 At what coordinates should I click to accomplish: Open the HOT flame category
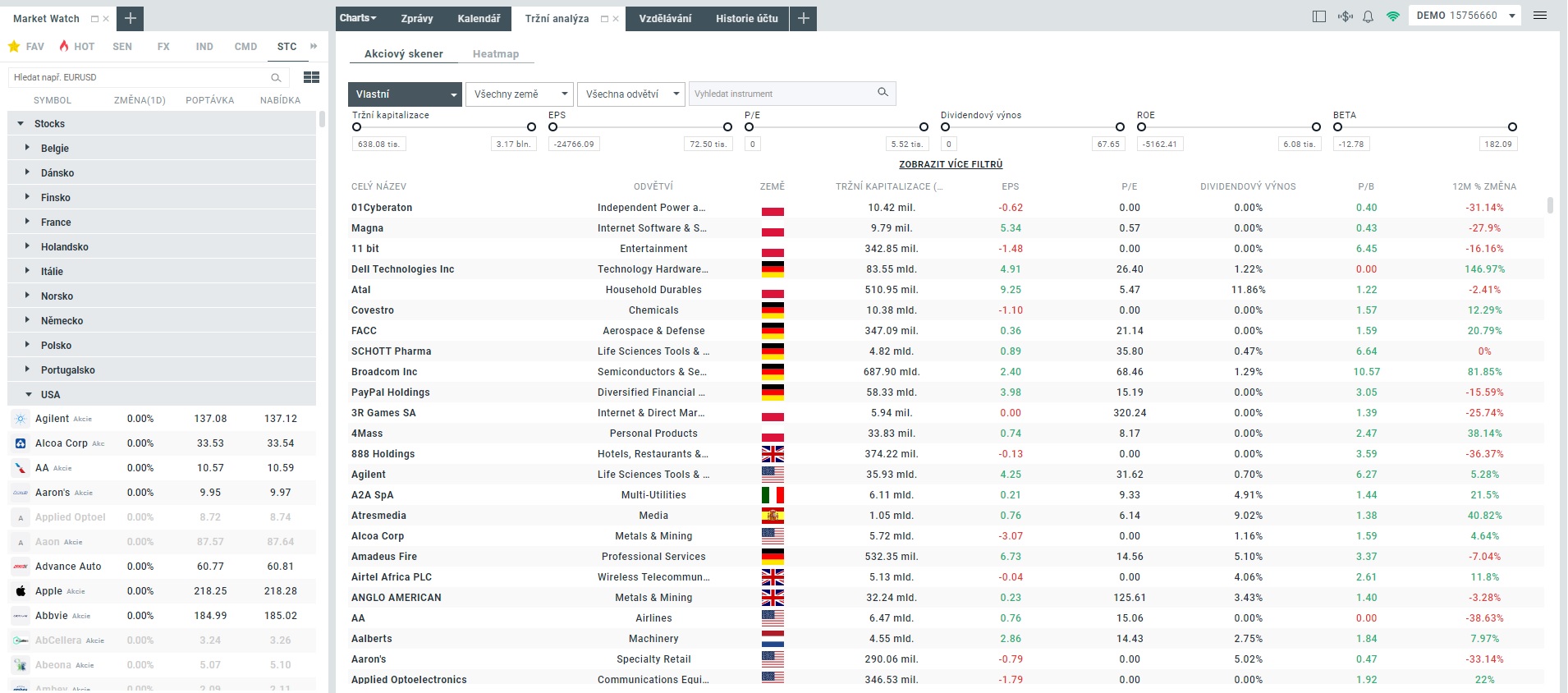[x=76, y=47]
